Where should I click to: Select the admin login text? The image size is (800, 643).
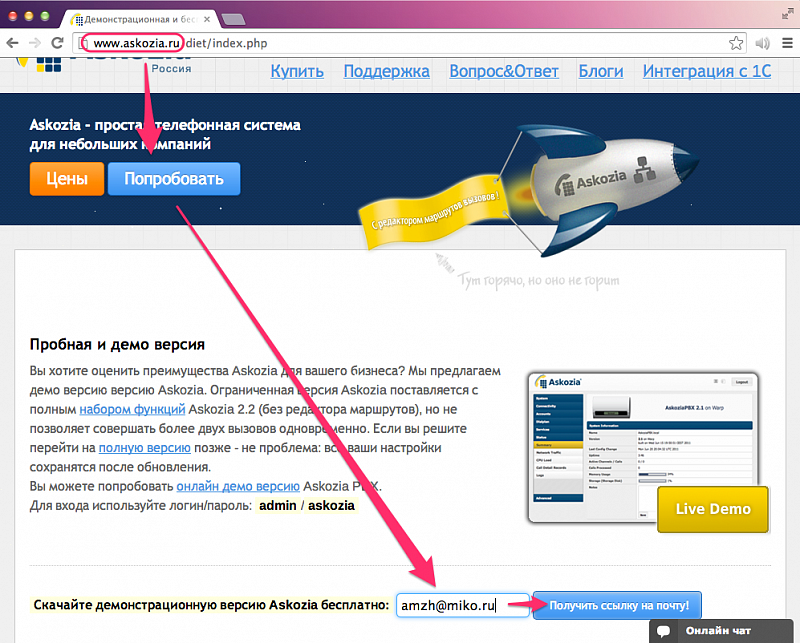click(278, 506)
